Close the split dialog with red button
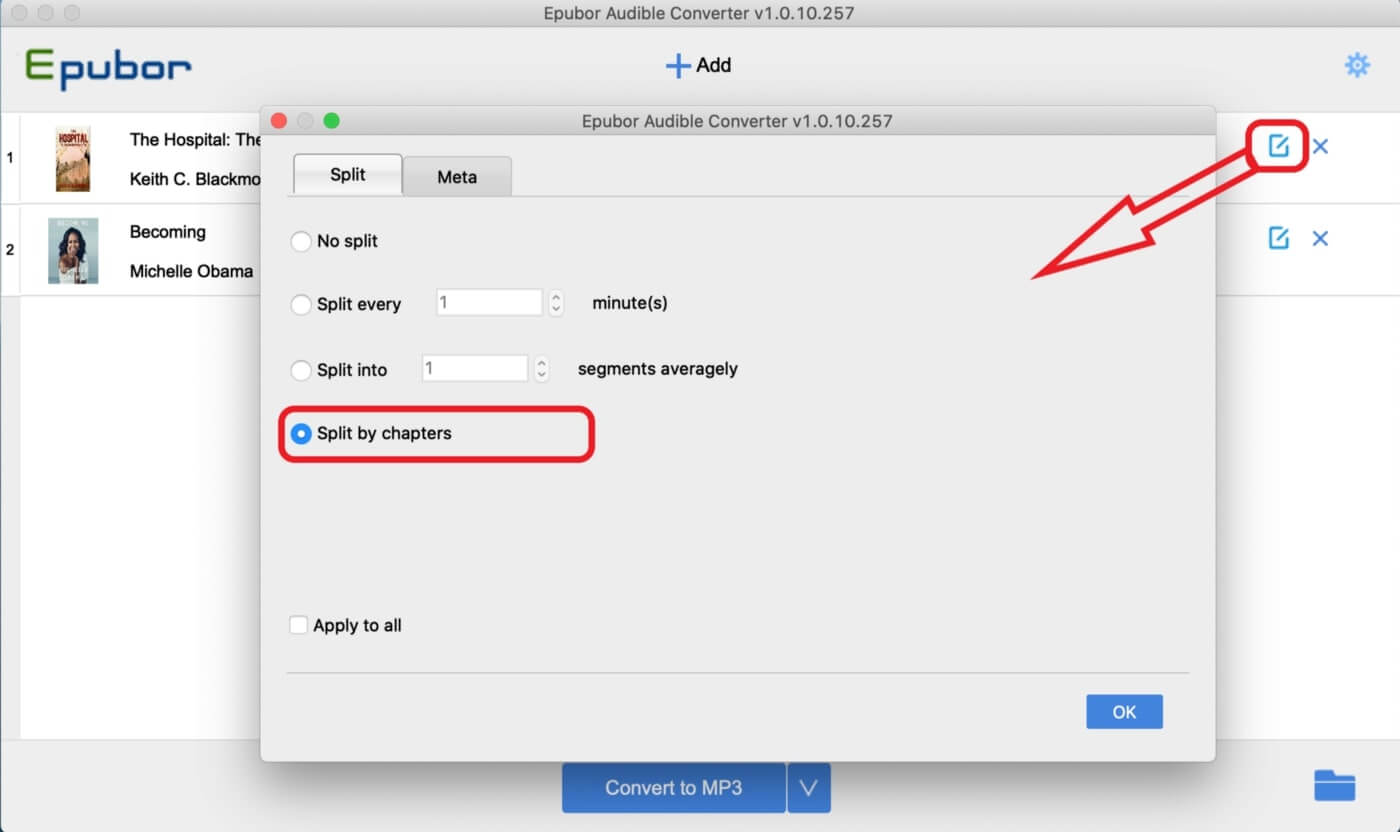1400x832 pixels. coord(279,121)
